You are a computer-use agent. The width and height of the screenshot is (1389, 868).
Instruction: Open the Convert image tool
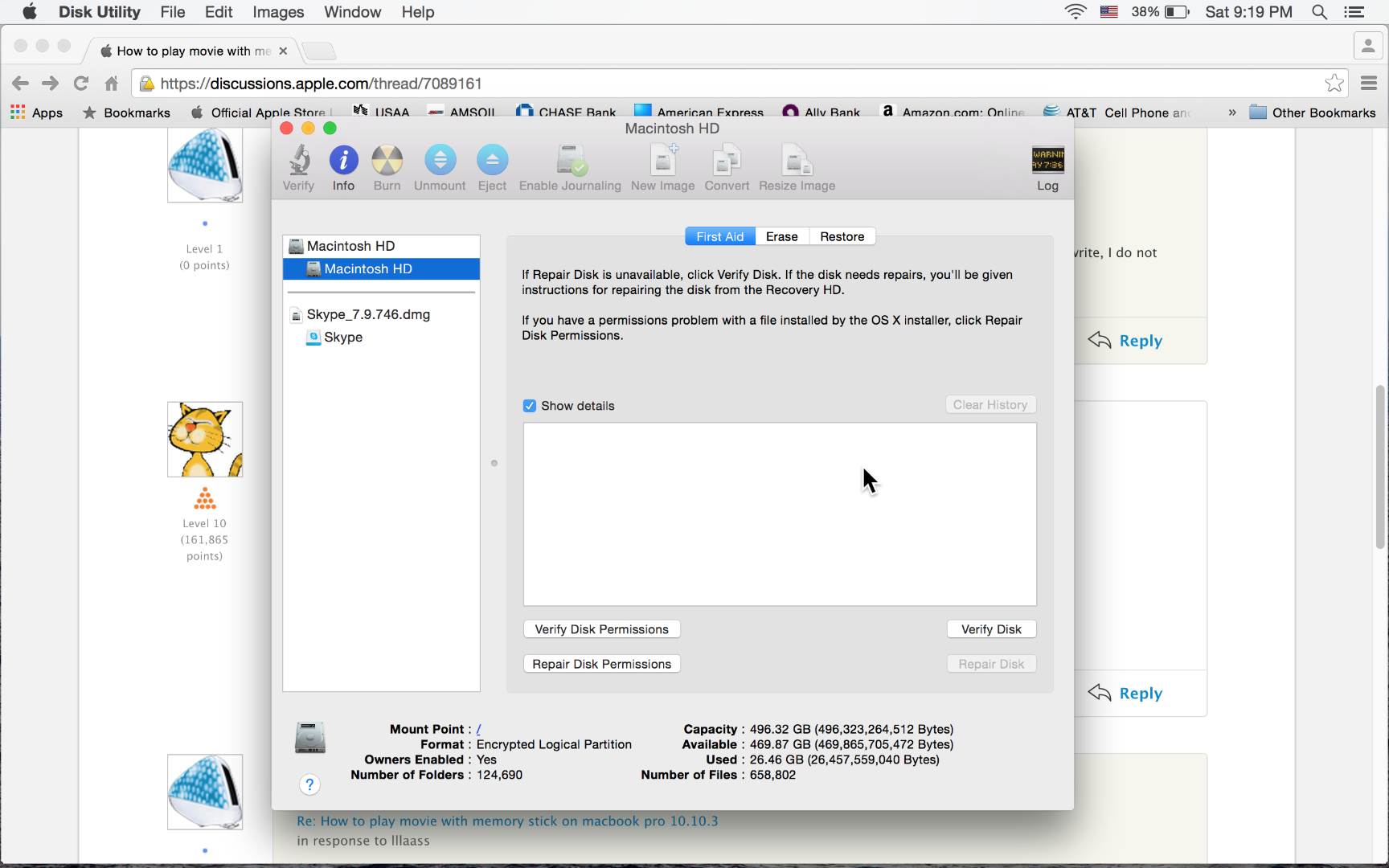pyautogui.click(x=726, y=165)
